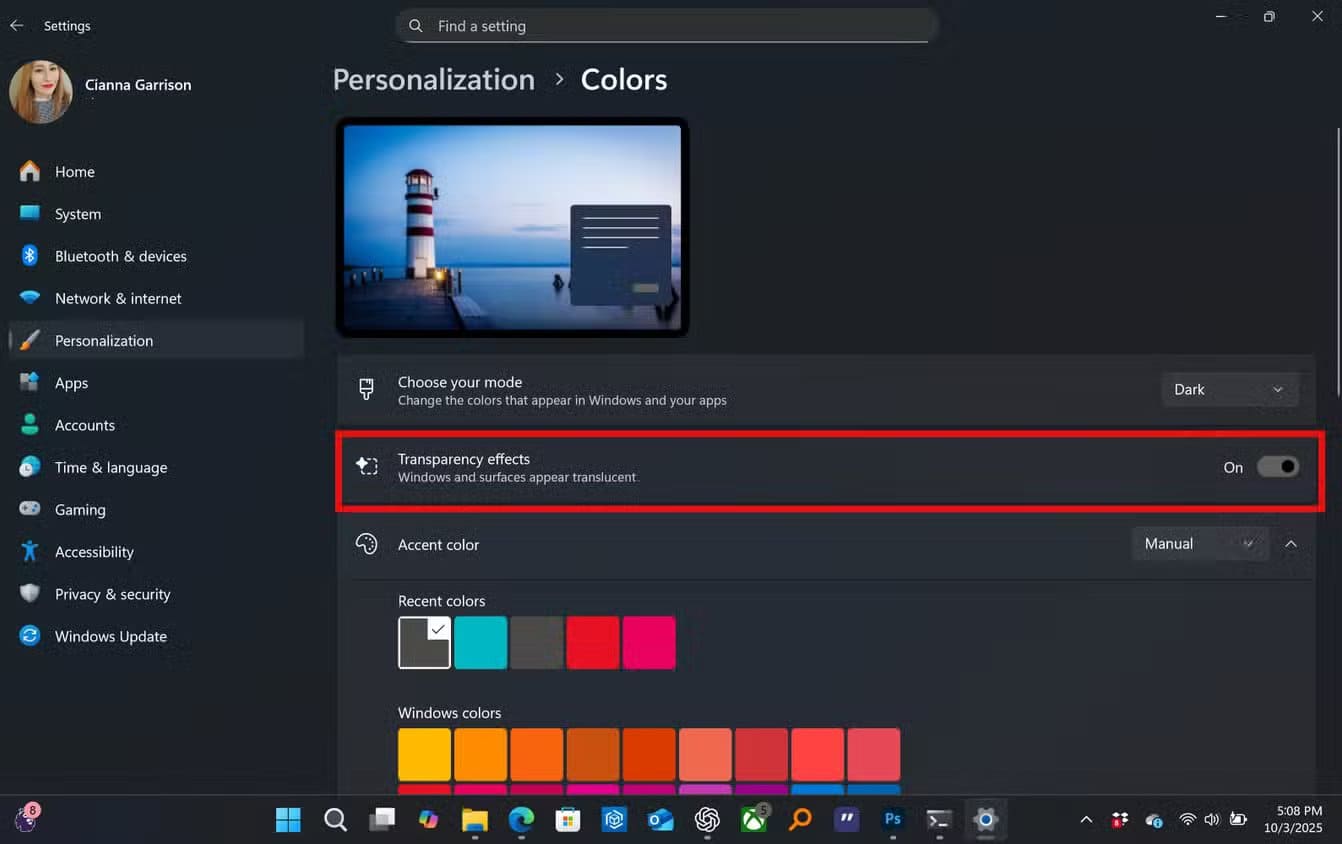Screen dimensions: 1342x844
Task: Open Terminal from the taskbar
Action: click(x=939, y=820)
